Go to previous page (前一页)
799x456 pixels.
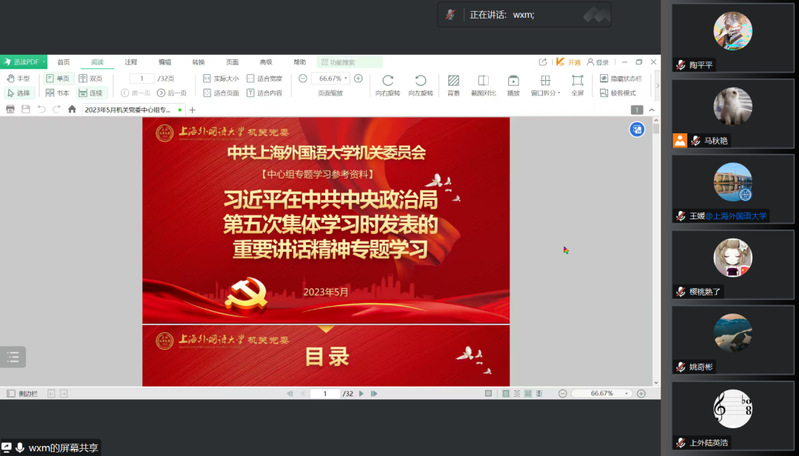136,93
